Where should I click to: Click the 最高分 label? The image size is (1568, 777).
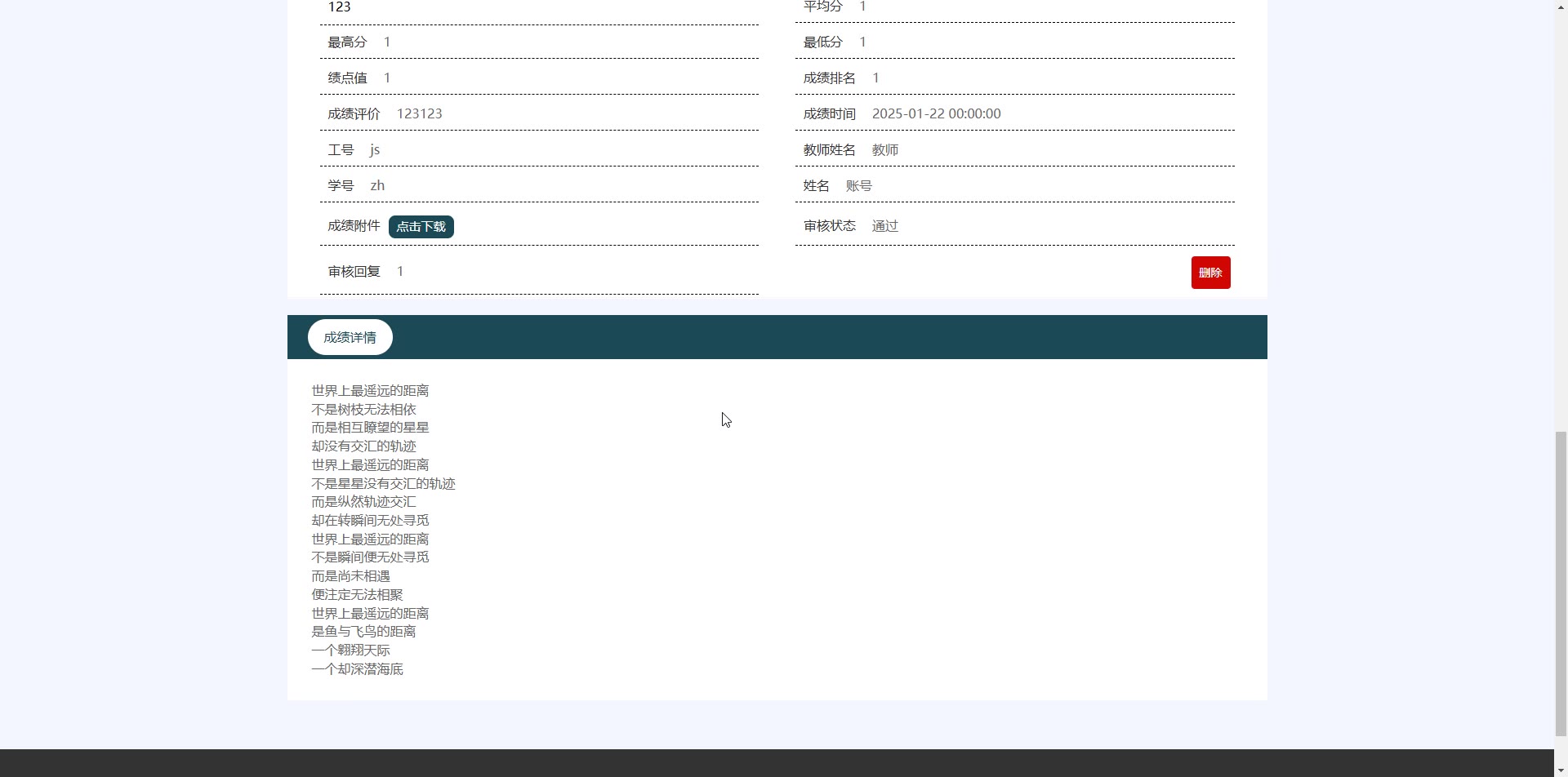[348, 42]
